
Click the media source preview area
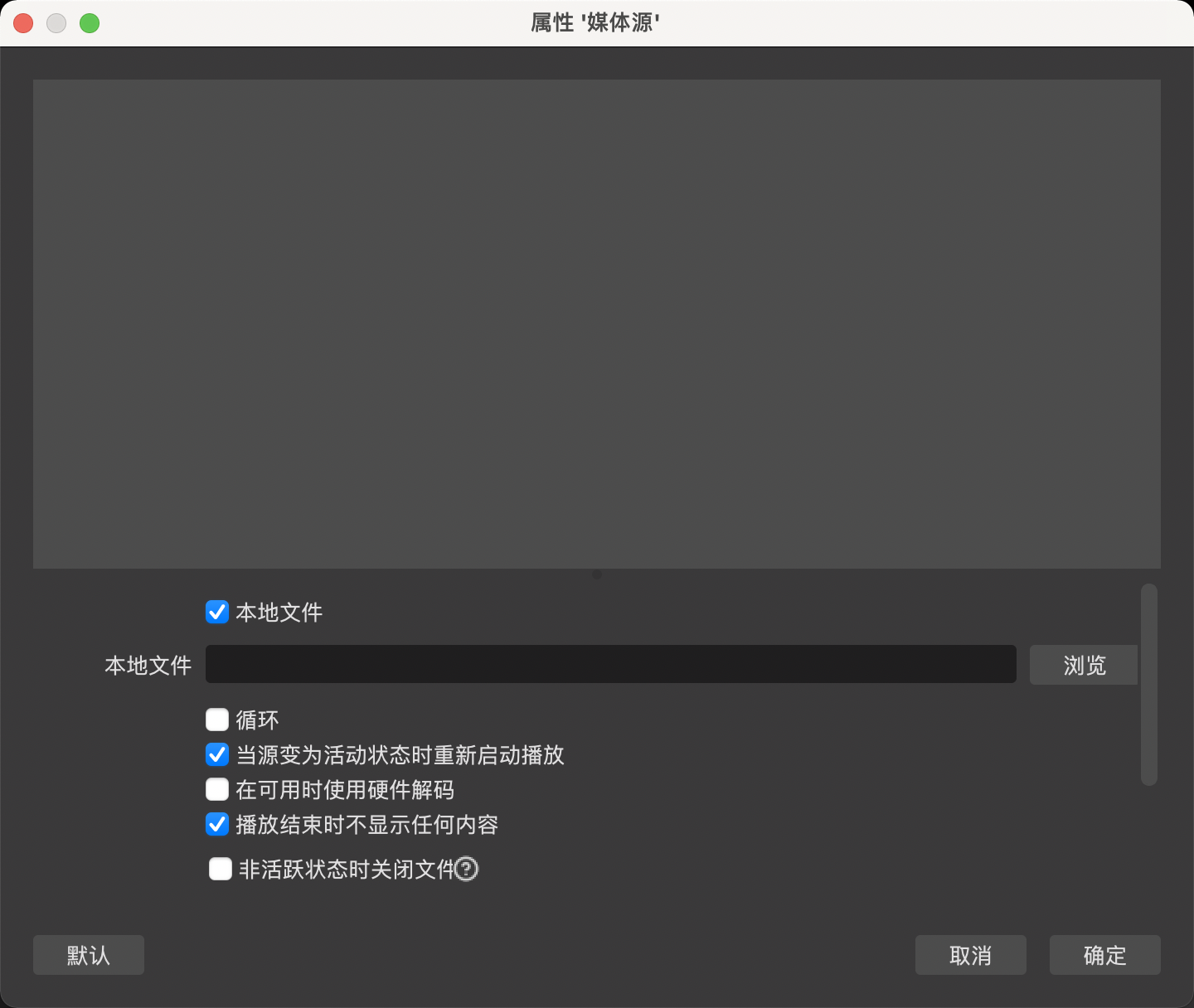[597, 323]
